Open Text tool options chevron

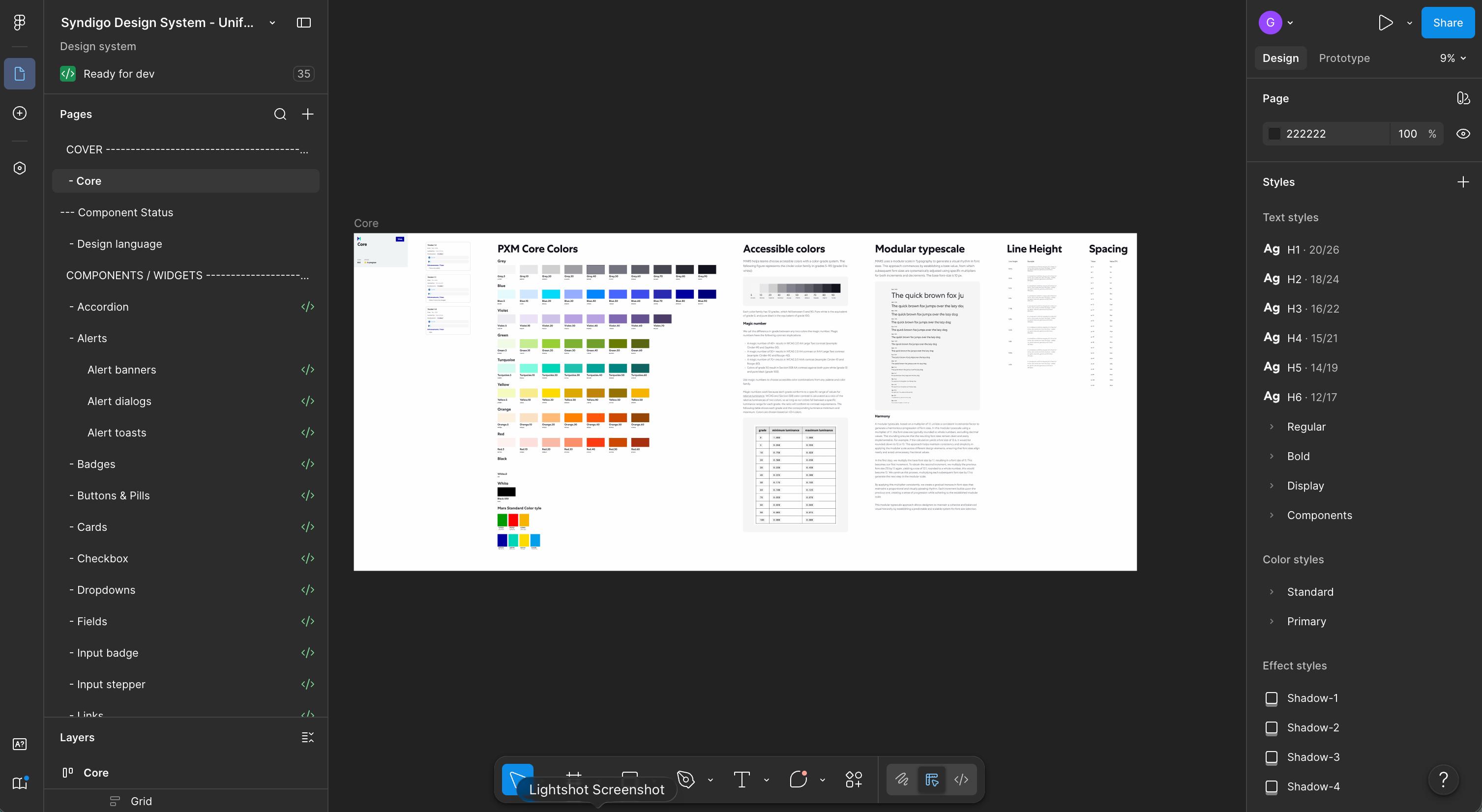point(766,780)
